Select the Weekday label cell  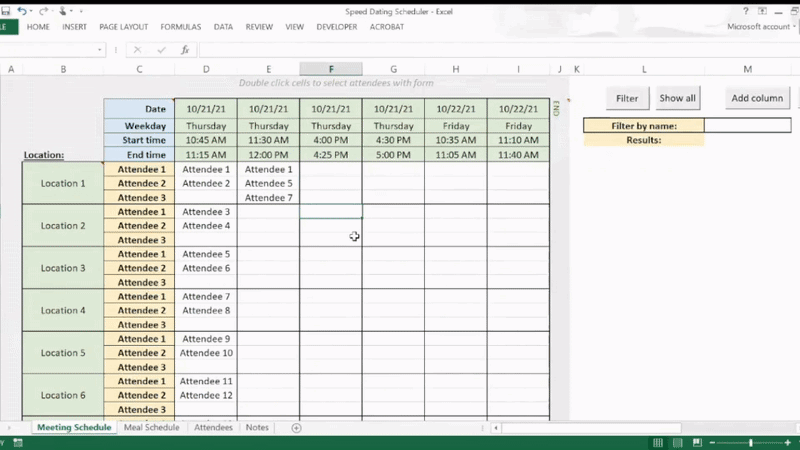139,126
